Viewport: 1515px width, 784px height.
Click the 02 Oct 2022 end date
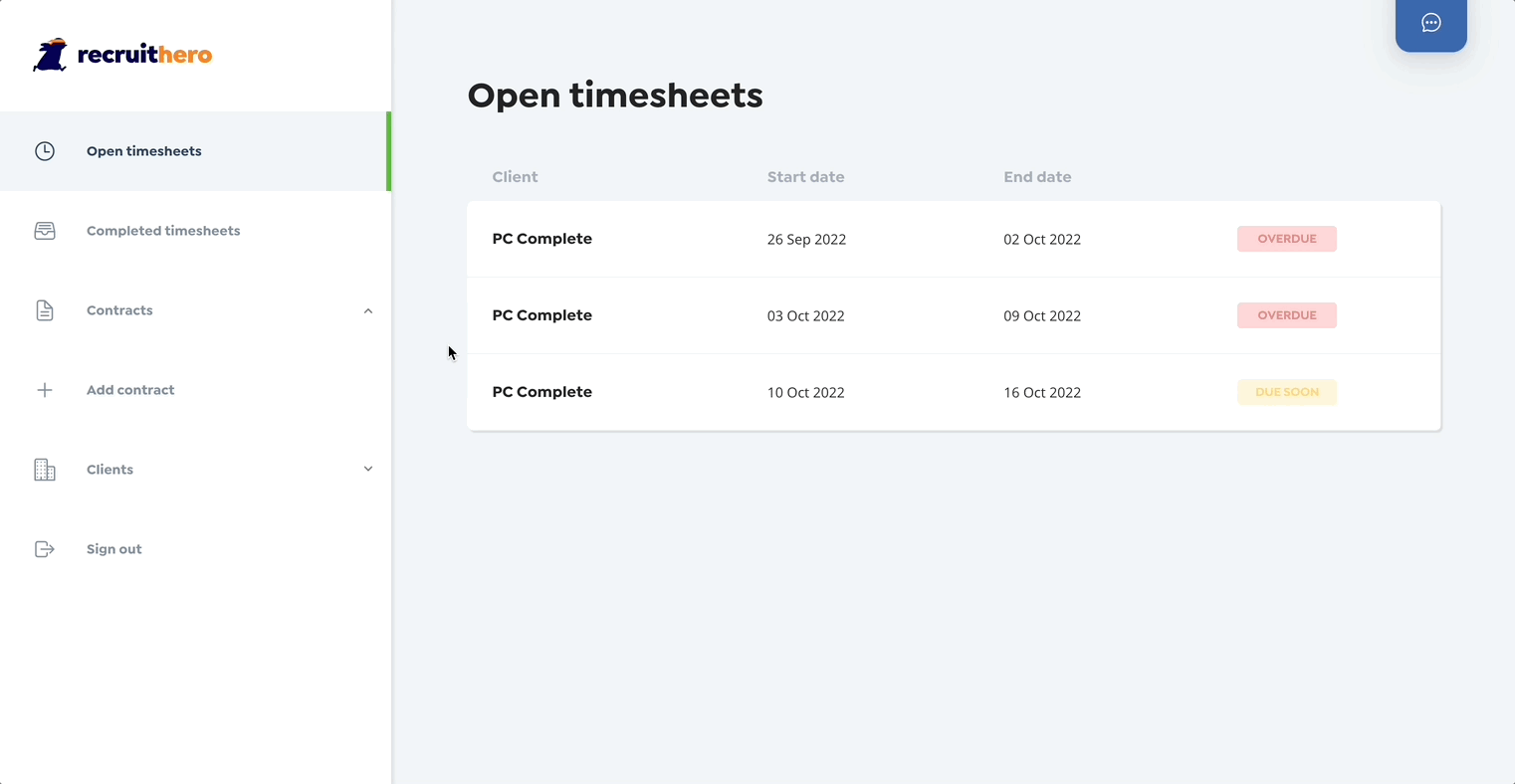point(1042,240)
